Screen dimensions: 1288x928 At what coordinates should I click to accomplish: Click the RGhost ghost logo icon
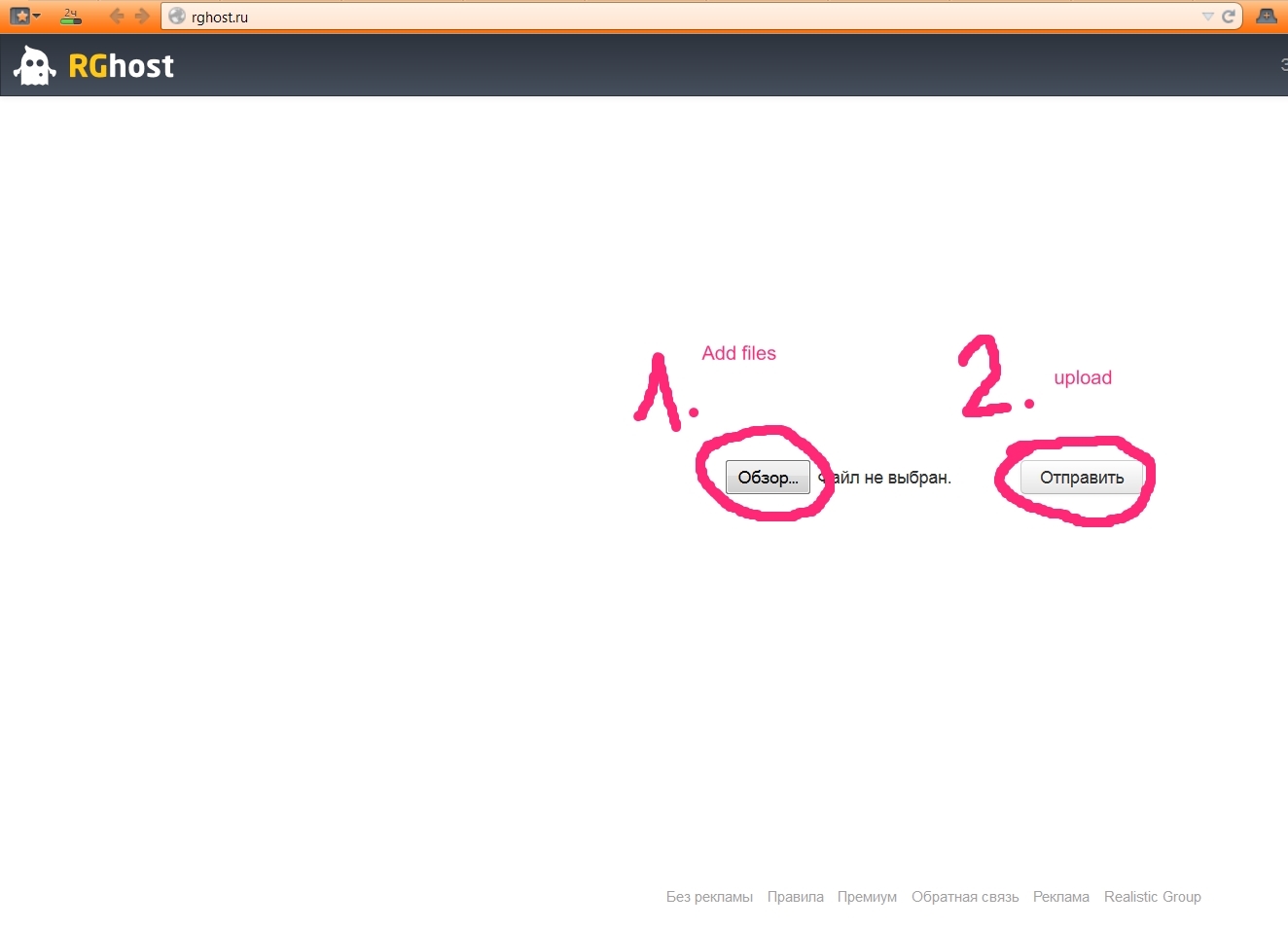(x=34, y=66)
